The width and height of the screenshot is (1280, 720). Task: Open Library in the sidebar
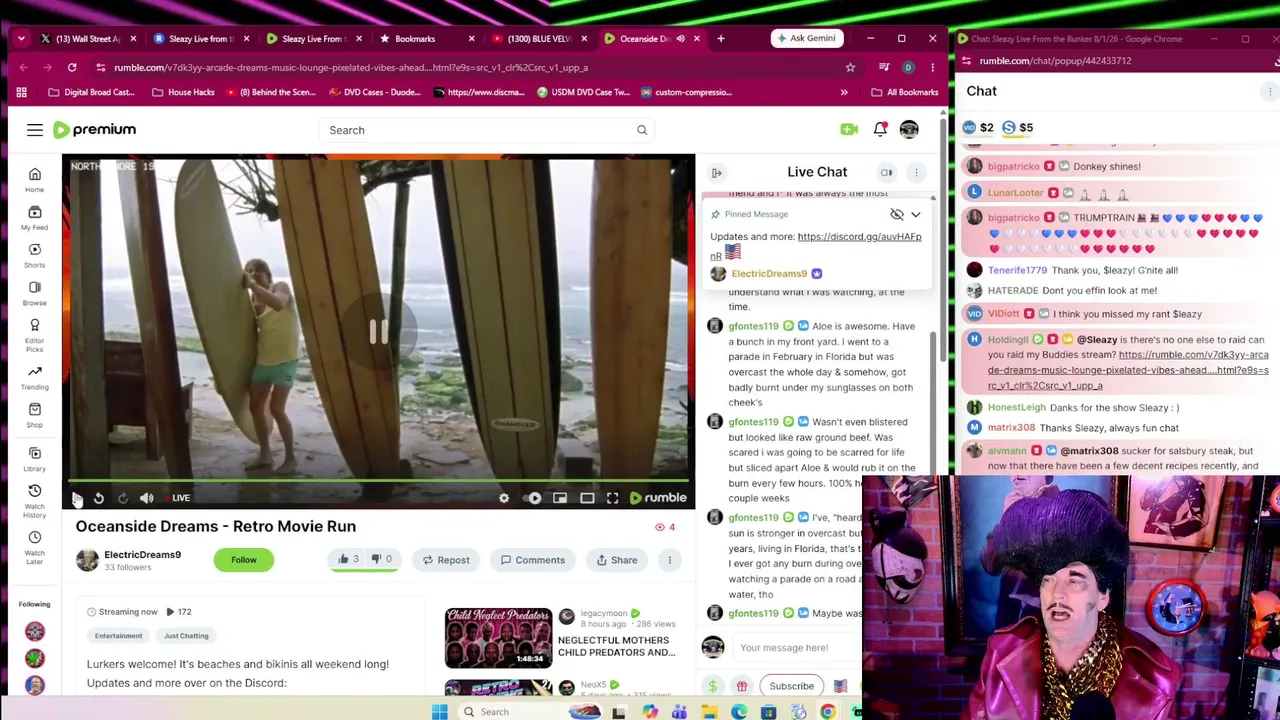click(34, 459)
